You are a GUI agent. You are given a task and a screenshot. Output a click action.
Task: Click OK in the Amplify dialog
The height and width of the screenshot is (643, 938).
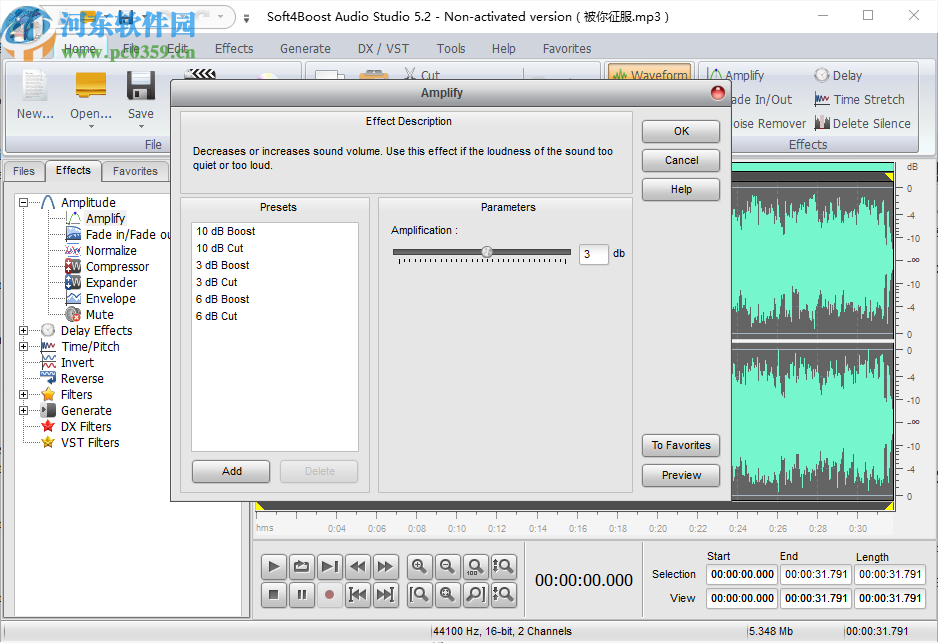(680, 131)
